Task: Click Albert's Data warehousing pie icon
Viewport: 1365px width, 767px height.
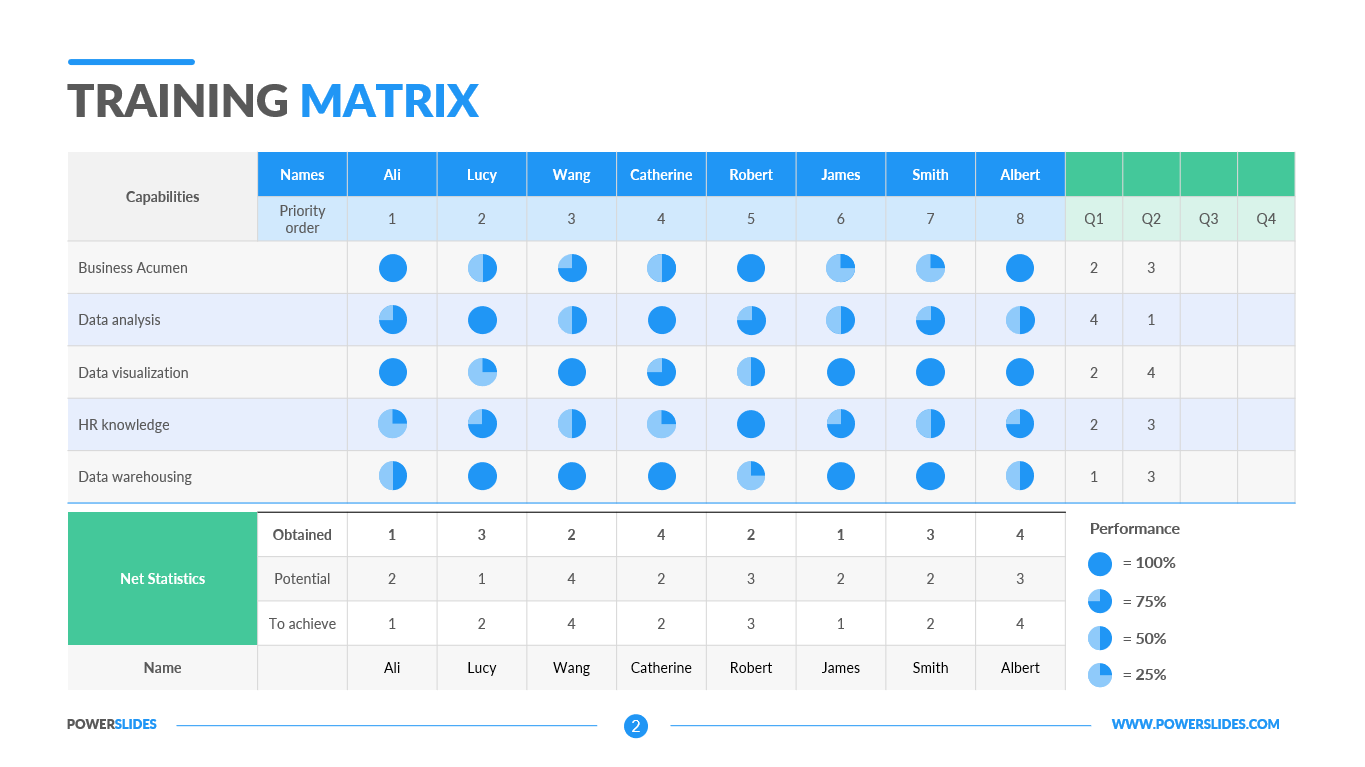Action: click(1020, 476)
